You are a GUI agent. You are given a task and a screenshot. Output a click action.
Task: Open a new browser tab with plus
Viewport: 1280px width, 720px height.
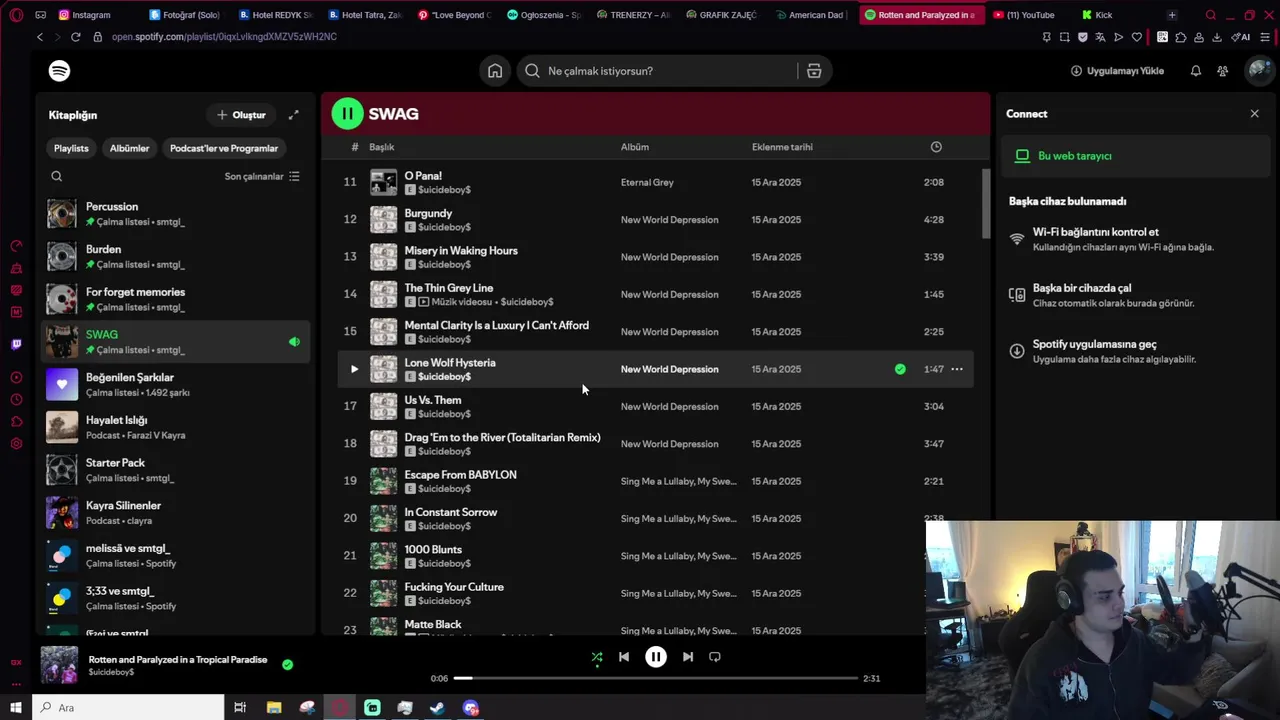coord(1172,15)
